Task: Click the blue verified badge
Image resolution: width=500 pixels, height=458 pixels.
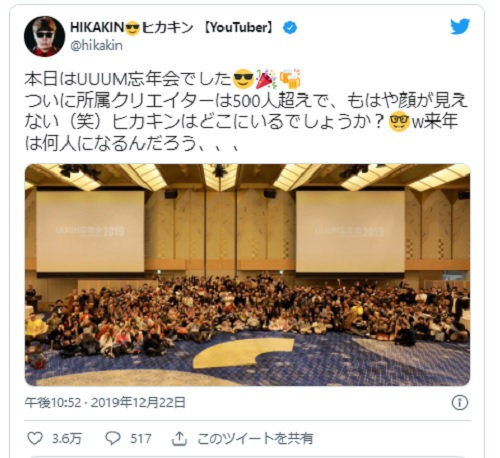Action: pos(290,28)
